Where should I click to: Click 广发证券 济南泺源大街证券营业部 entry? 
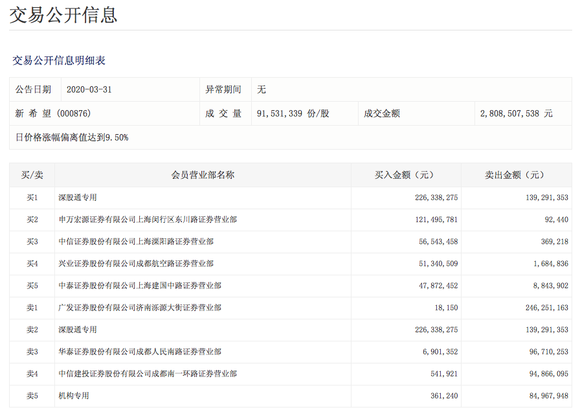click(x=140, y=307)
